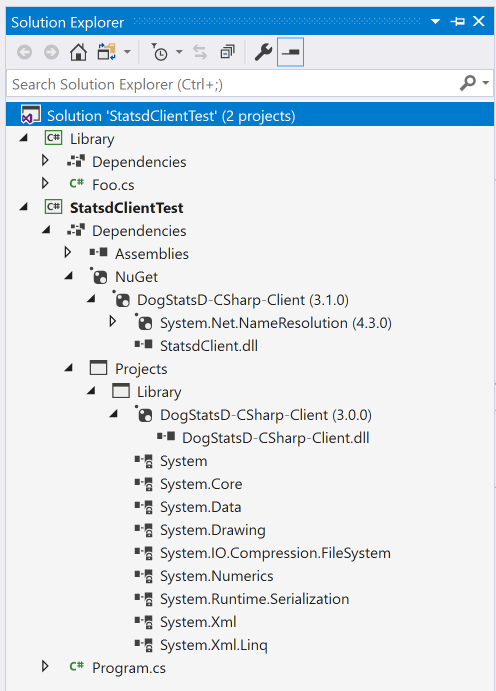Click Dependencies icon under Library project
Image resolution: width=496 pixels, height=691 pixels.
pyautogui.click(x=76, y=161)
